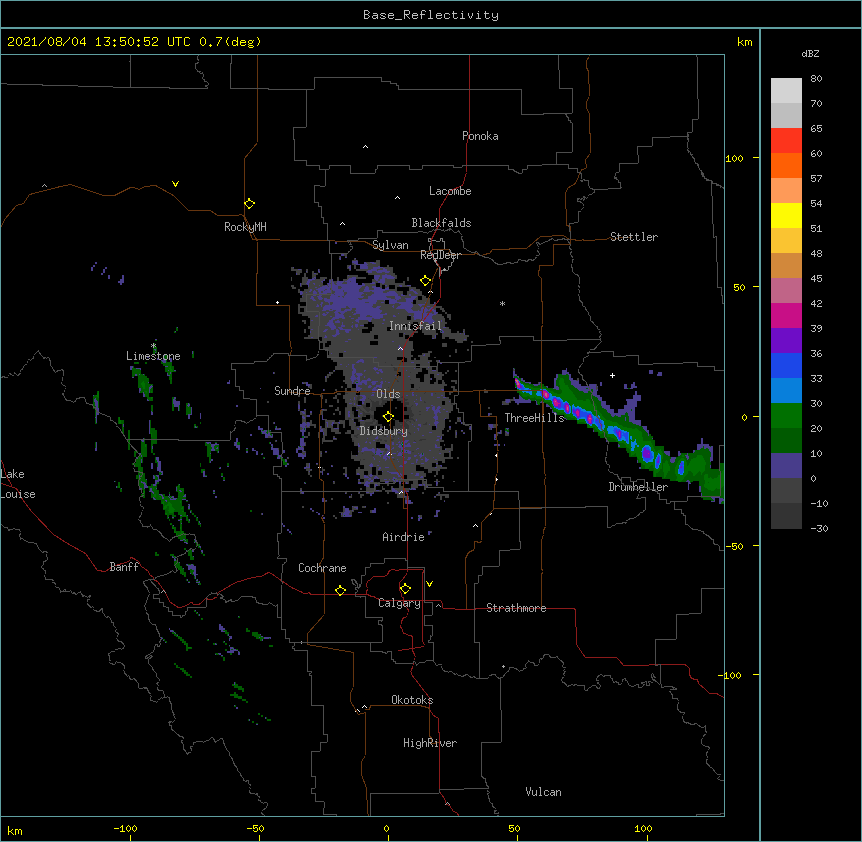
Task: Click the RockyMH label
Action: pos(245,227)
